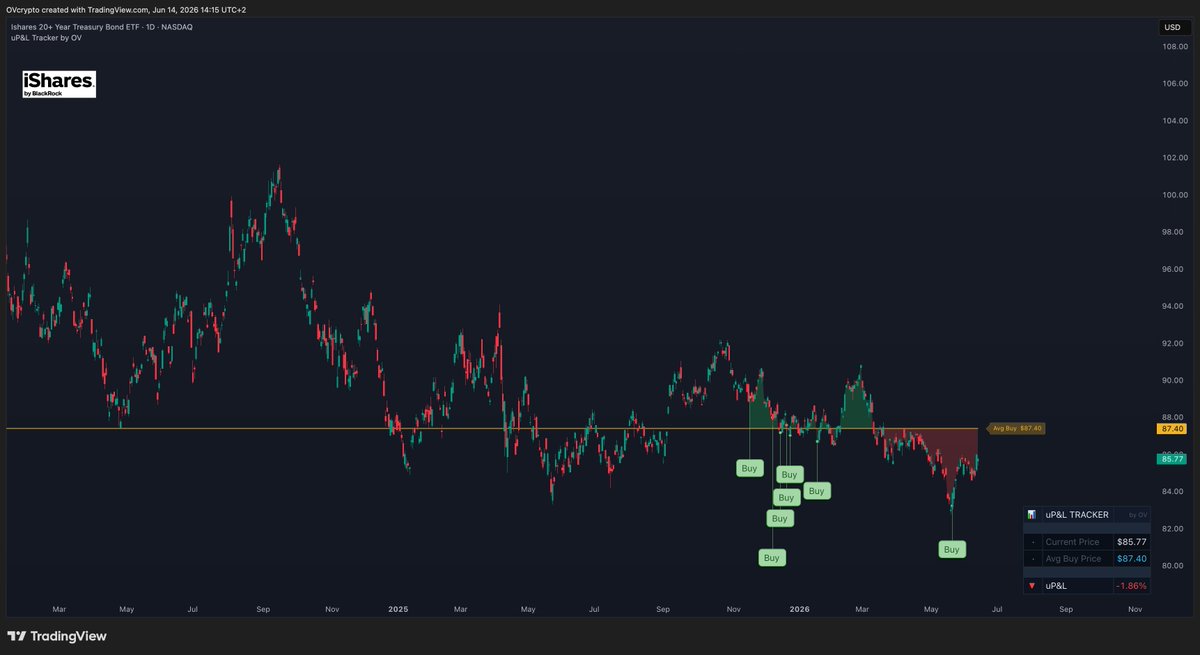The height and width of the screenshot is (655, 1200).
Task: Click the 98.00 price axis label
Action: pyautogui.click(x=1175, y=232)
